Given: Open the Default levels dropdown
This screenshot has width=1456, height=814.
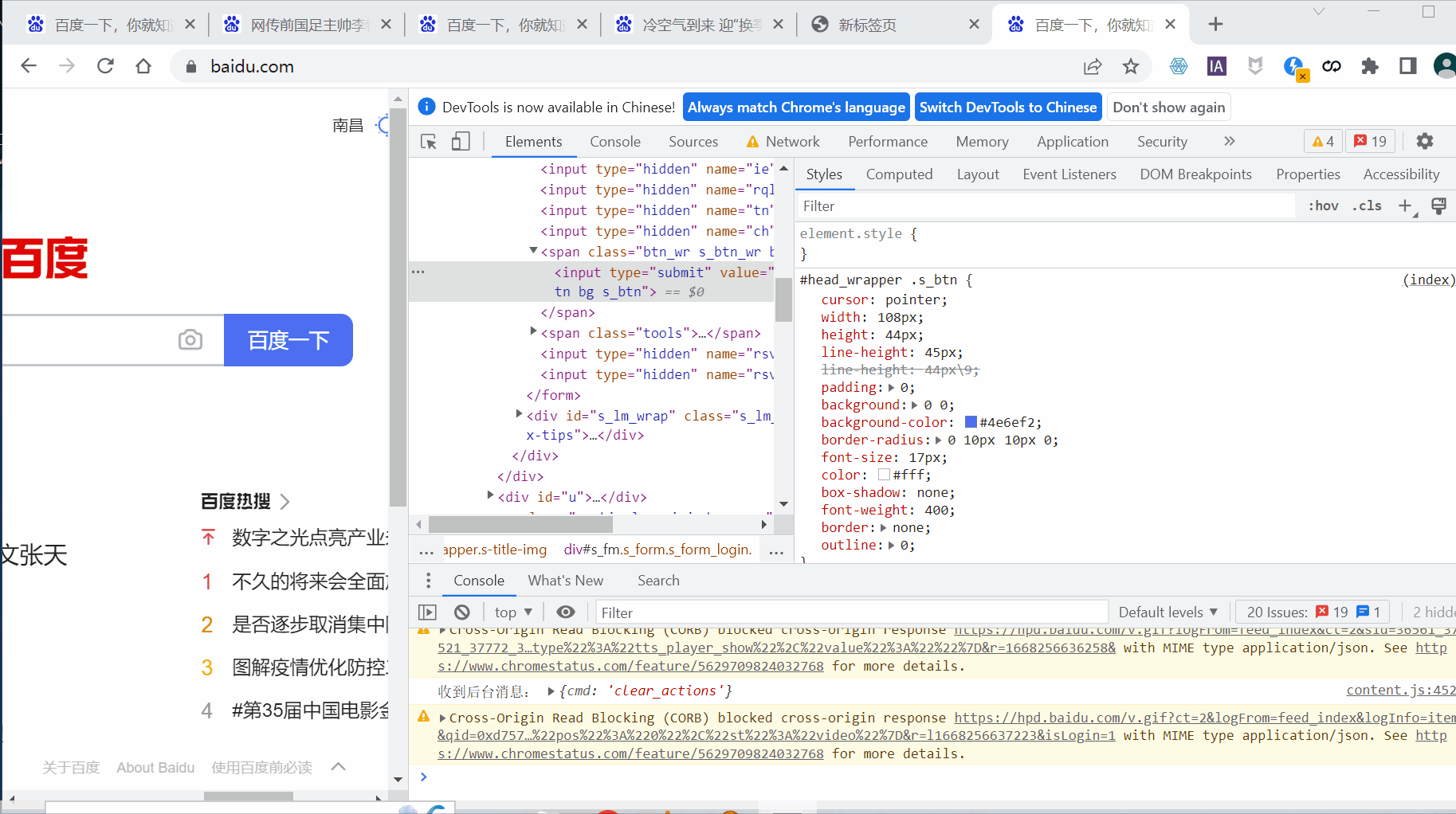Looking at the screenshot, I should 1168,612.
